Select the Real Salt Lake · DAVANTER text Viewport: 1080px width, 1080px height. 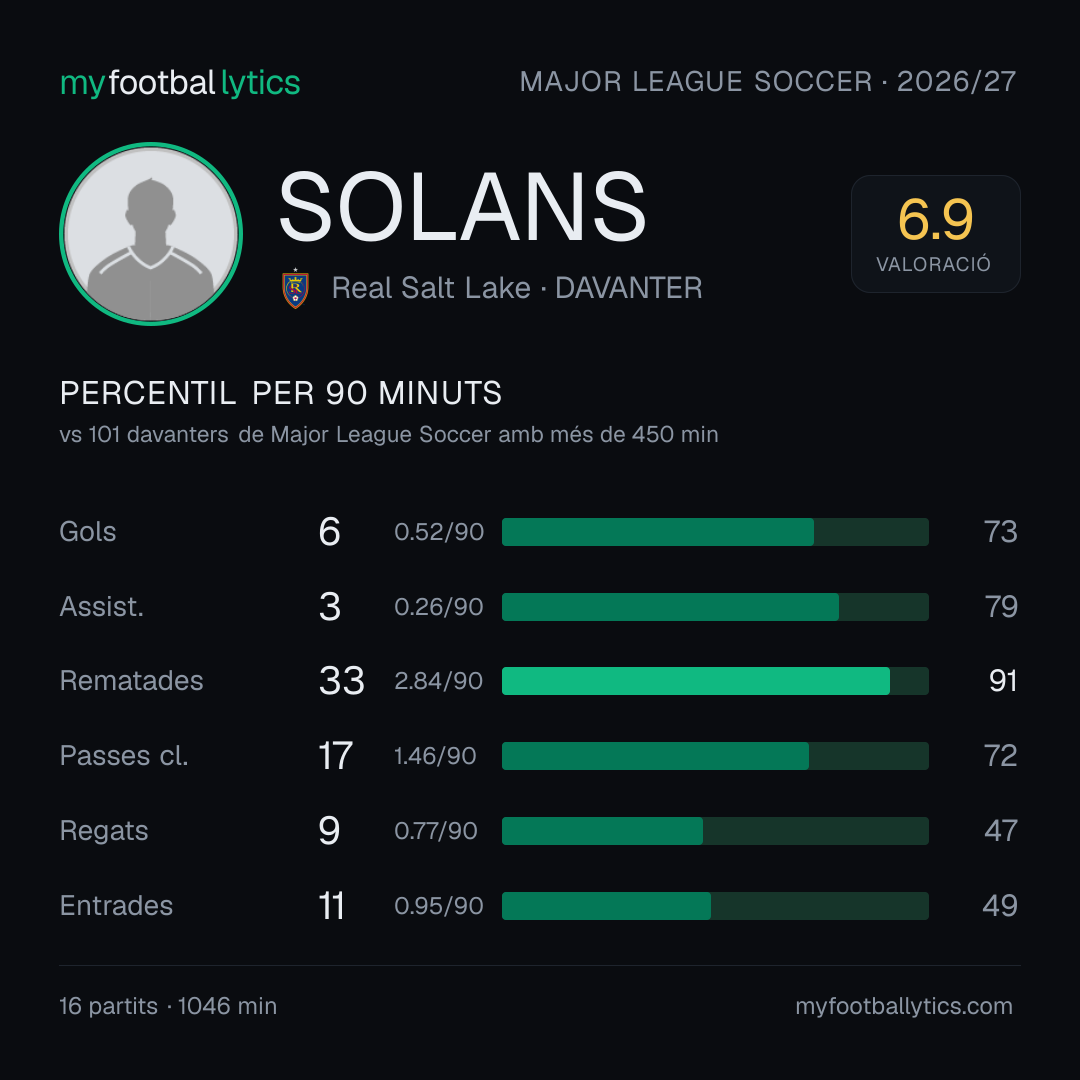pos(517,288)
